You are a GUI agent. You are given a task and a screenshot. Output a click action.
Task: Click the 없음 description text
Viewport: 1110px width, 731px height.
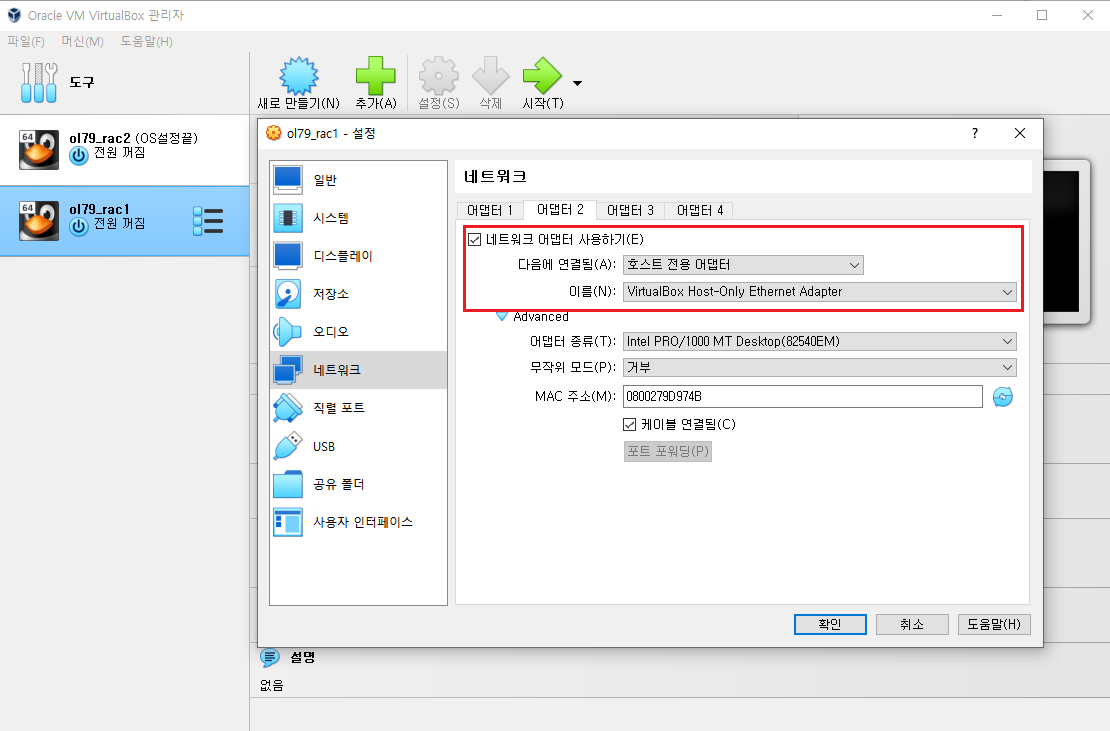click(271, 685)
